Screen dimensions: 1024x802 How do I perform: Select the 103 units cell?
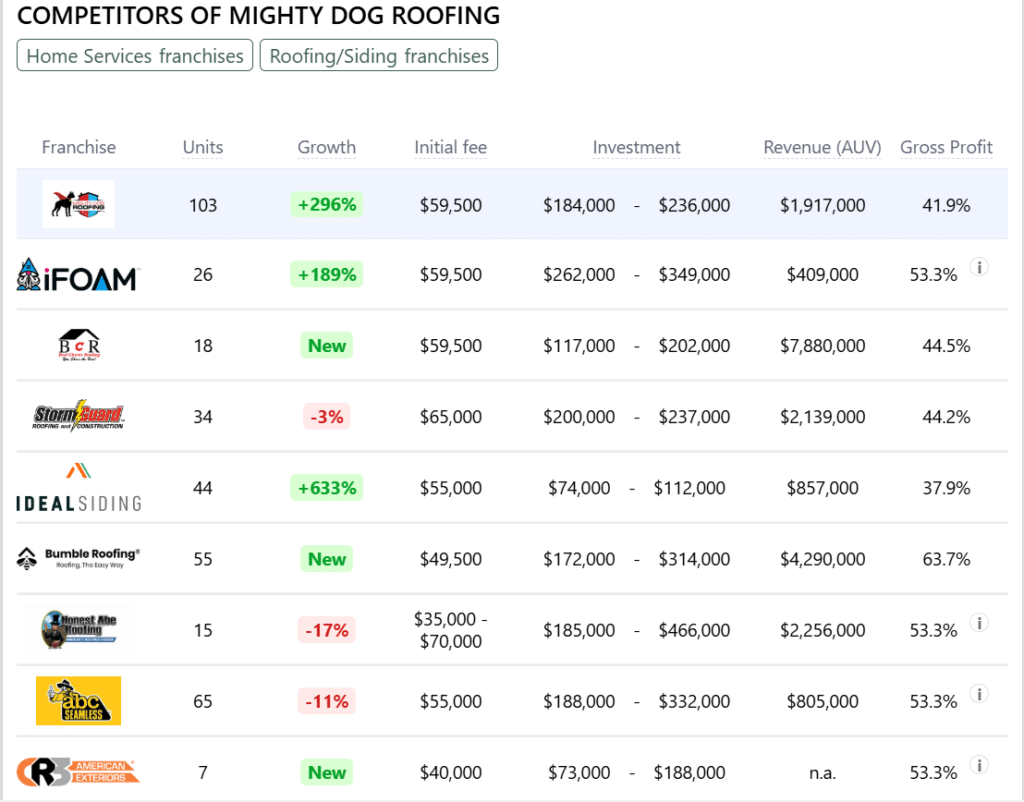click(202, 205)
